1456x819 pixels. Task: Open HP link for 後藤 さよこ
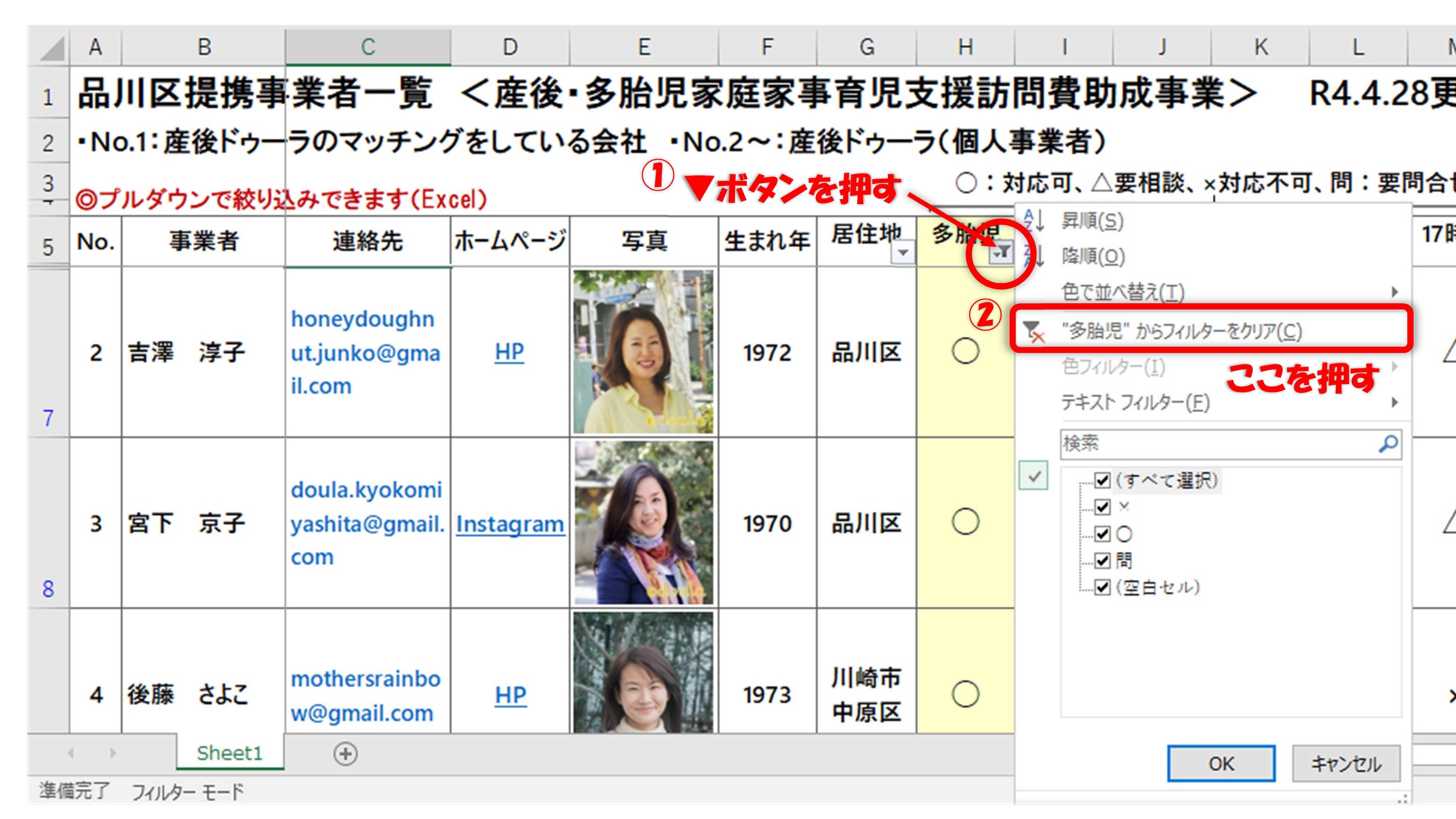(510, 695)
